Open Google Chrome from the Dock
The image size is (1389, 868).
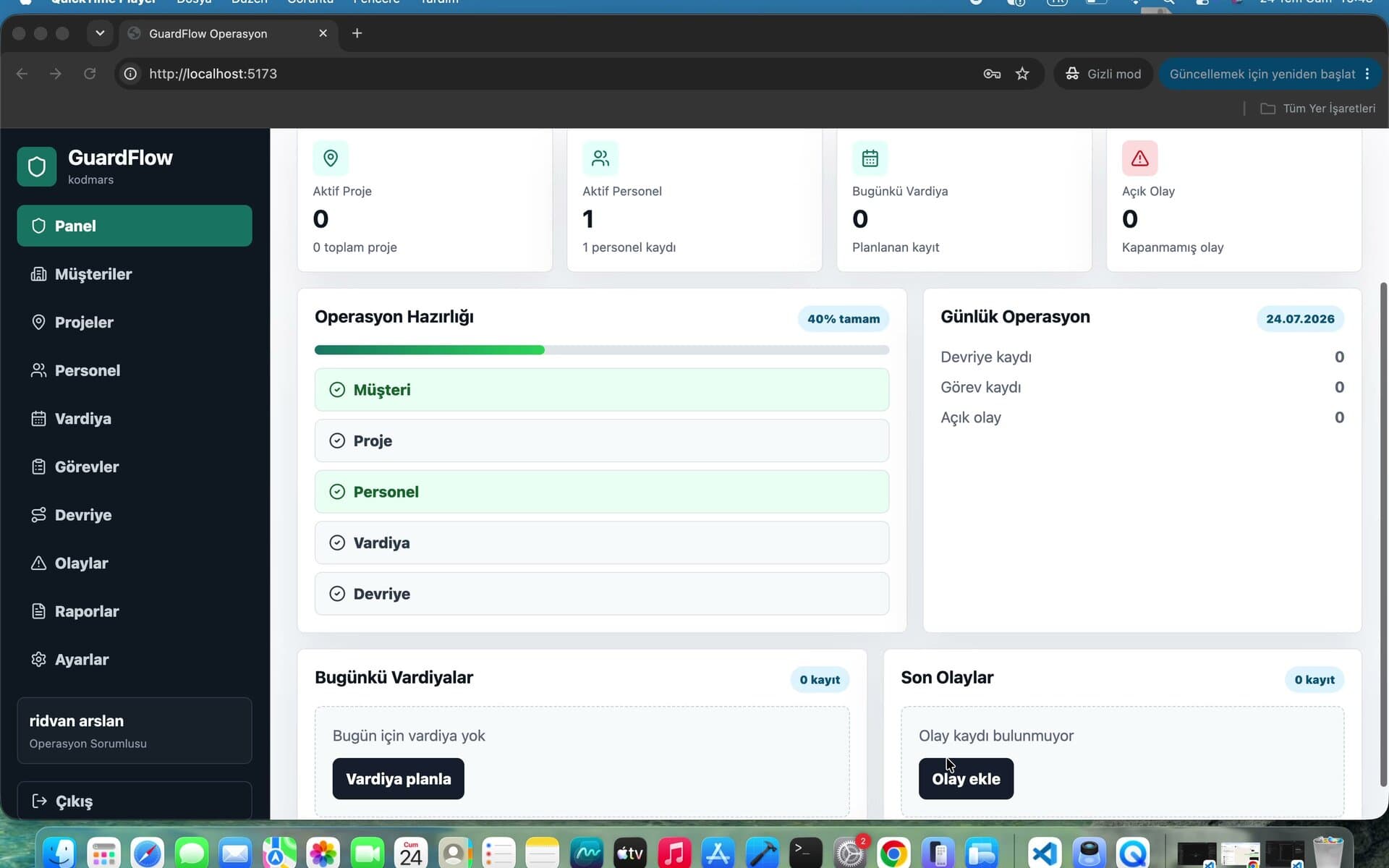click(893, 854)
